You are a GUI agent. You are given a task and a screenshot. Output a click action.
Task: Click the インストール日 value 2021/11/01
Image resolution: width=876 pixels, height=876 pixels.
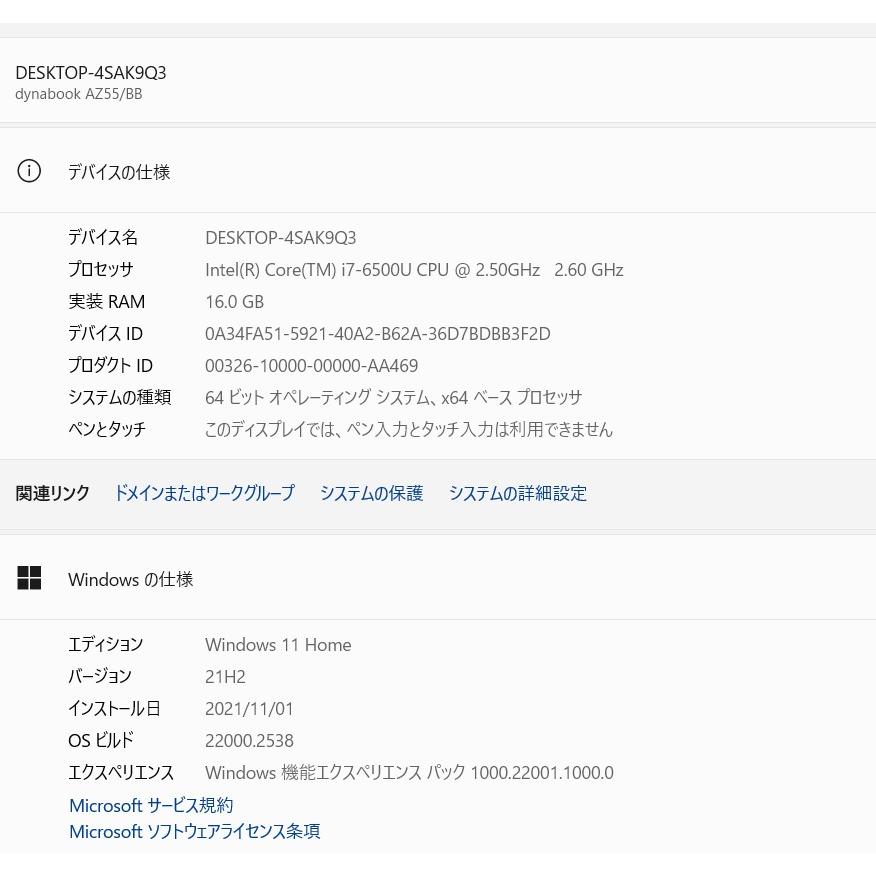point(249,708)
